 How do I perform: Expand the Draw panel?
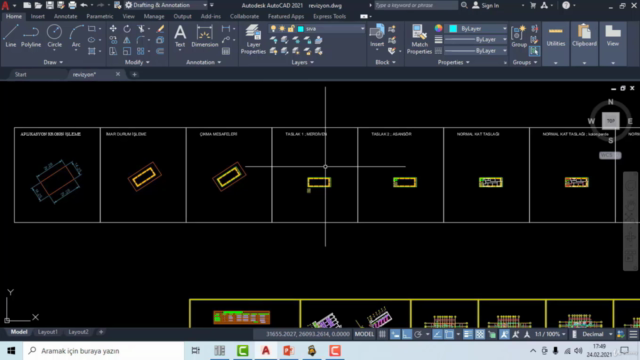click(x=53, y=62)
